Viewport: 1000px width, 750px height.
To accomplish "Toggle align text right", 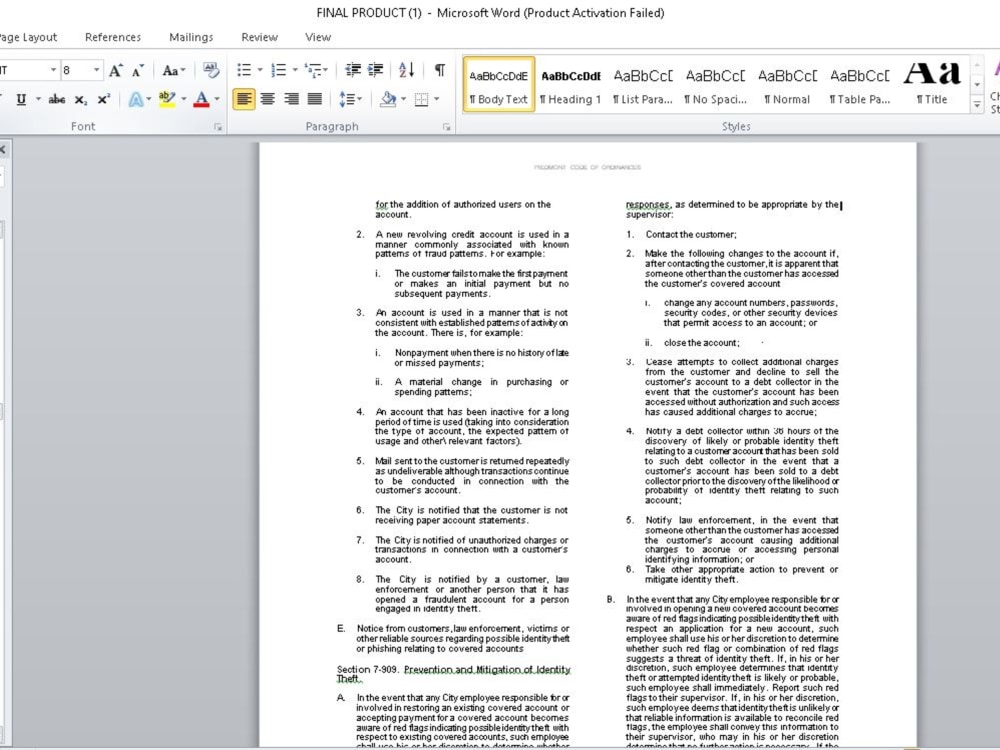I will click(291, 99).
